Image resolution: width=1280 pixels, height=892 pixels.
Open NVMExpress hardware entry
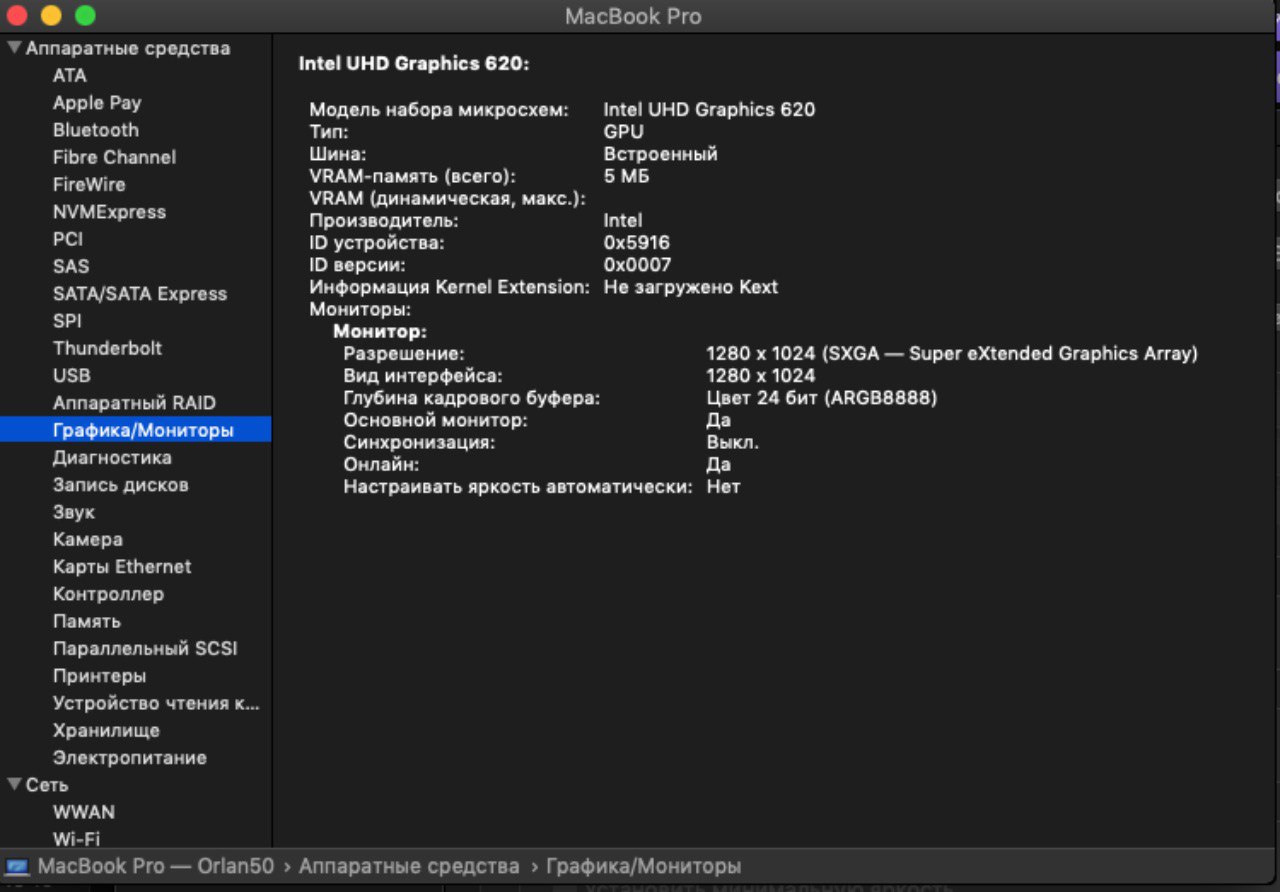(109, 212)
